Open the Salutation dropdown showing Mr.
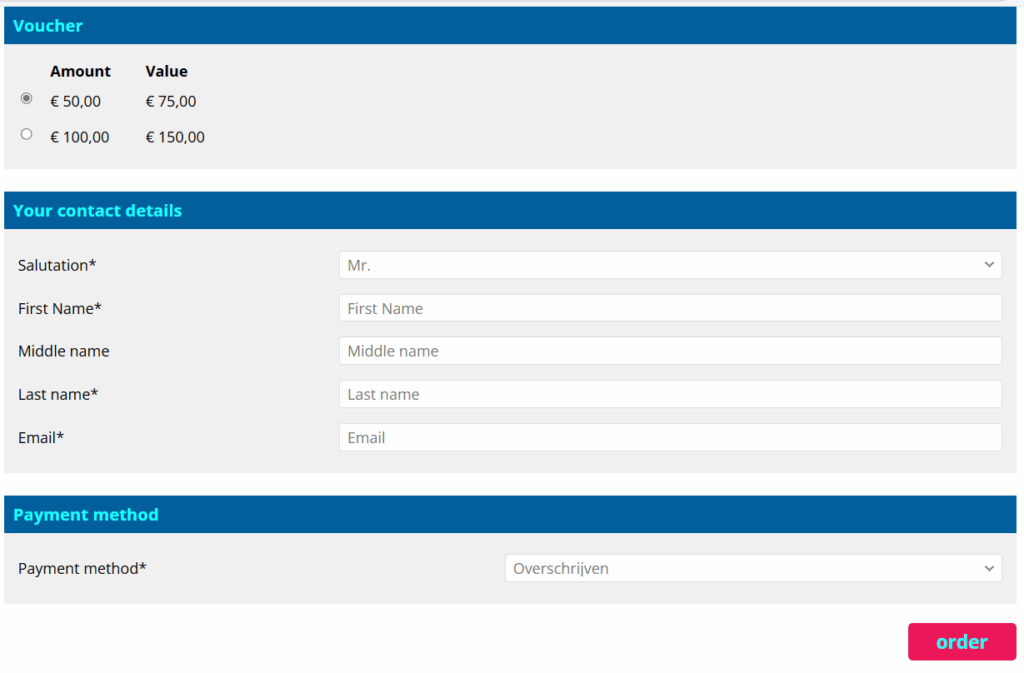The image size is (1024, 673). click(x=670, y=265)
